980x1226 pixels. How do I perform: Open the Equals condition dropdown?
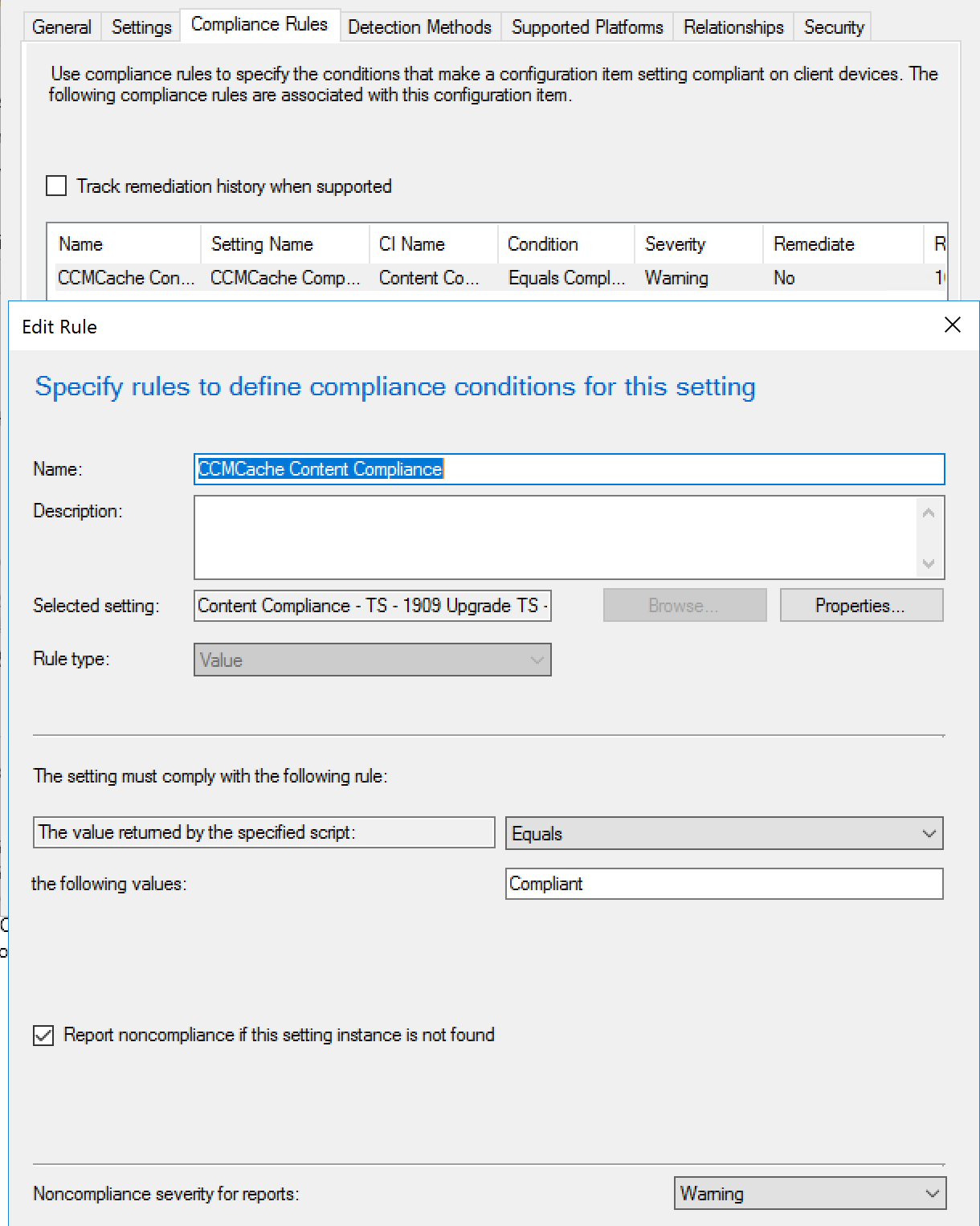coord(723,833)
